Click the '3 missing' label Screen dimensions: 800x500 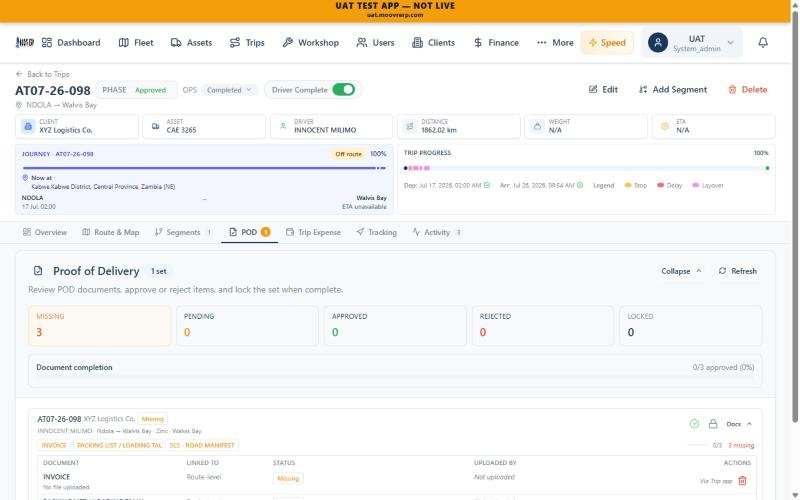[741, 445]
